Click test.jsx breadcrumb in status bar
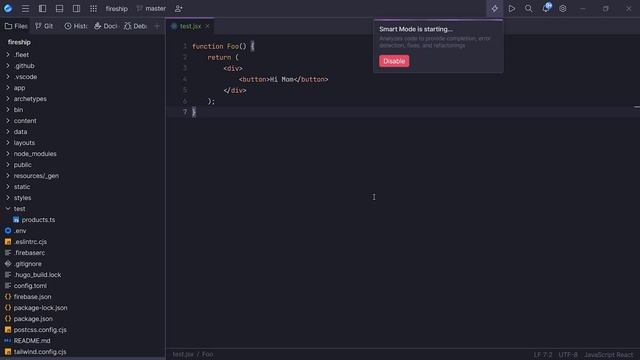Image resolution: width=640 pixels, height=360 pixels. pos(183,354)
